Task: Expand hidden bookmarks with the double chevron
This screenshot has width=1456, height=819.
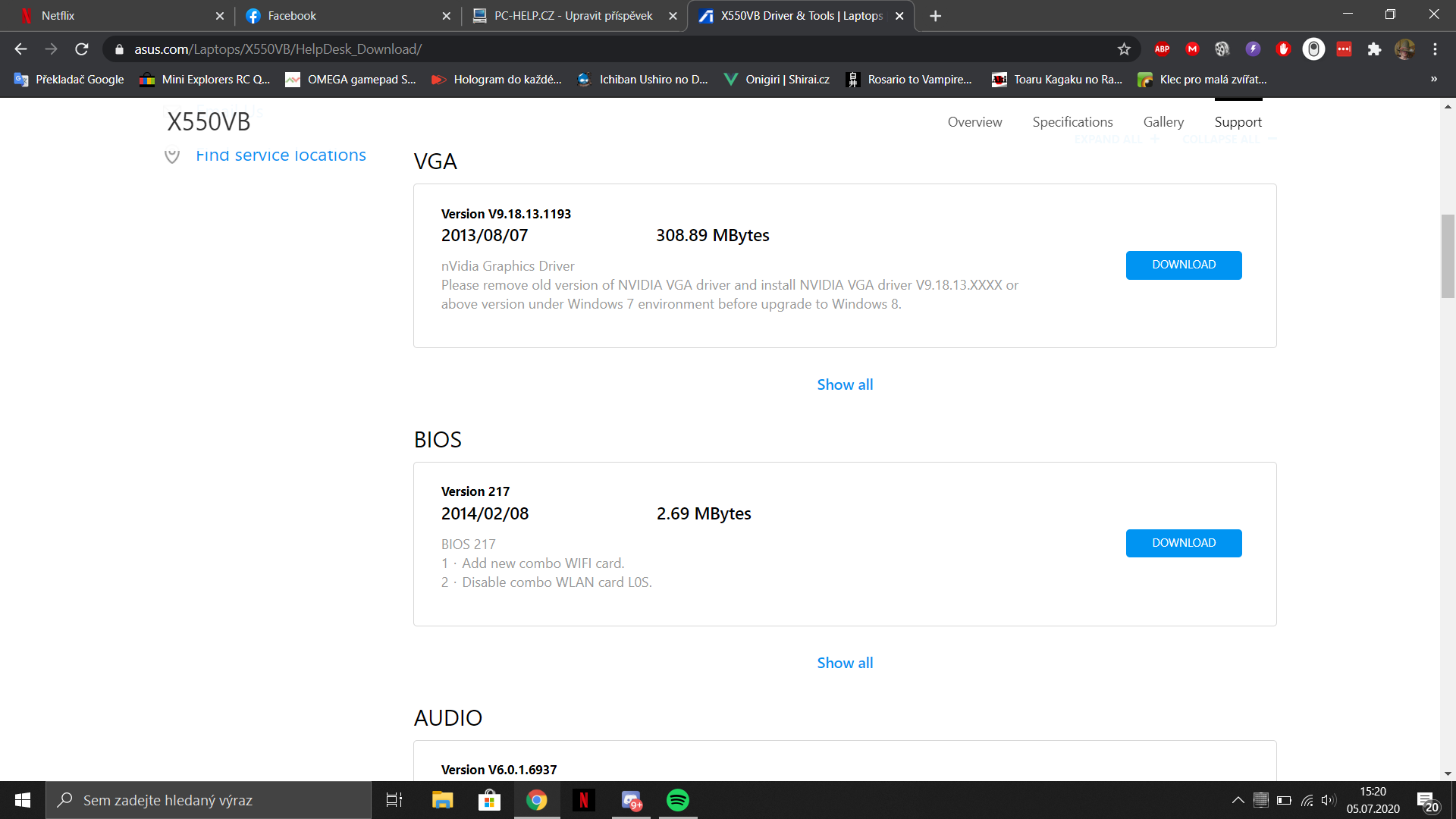Action: (1433, 79)
